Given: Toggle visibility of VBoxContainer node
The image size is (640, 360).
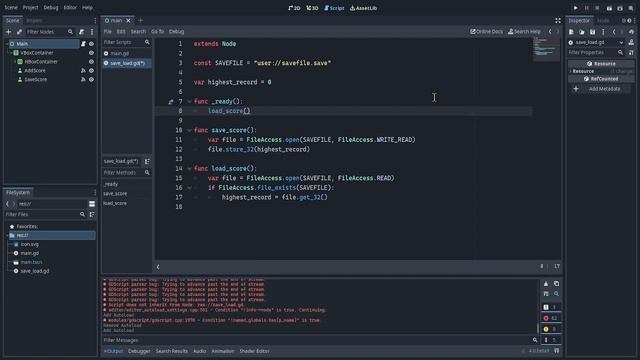Looking at the screenshot, I should pos(91,53).
